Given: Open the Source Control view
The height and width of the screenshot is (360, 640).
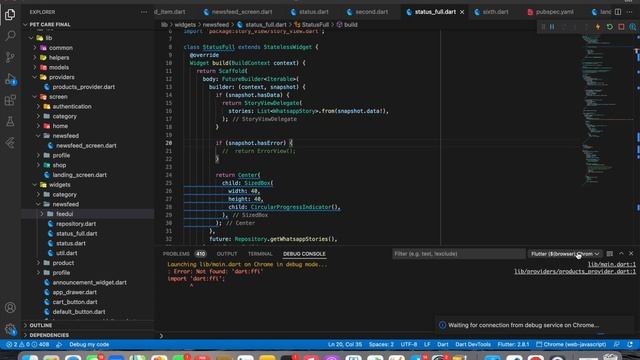Looking at the screenshot, I should coord(10,57).
